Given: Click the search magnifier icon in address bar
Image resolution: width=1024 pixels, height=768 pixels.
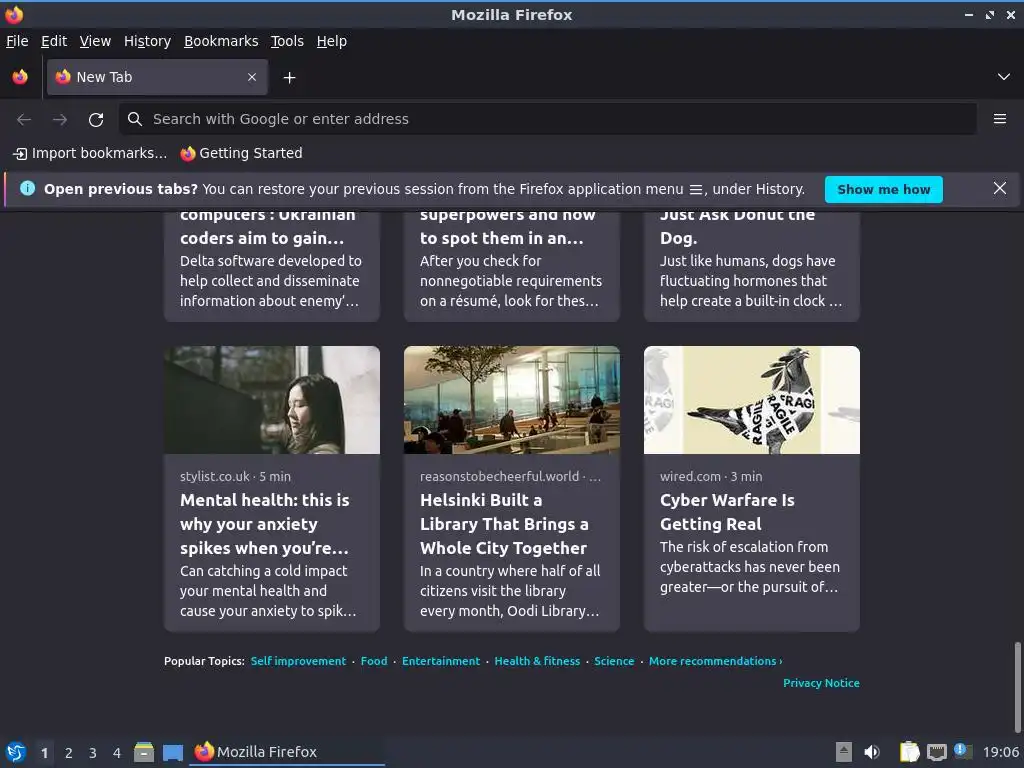Looking at the screenshot, I should 135,119.
